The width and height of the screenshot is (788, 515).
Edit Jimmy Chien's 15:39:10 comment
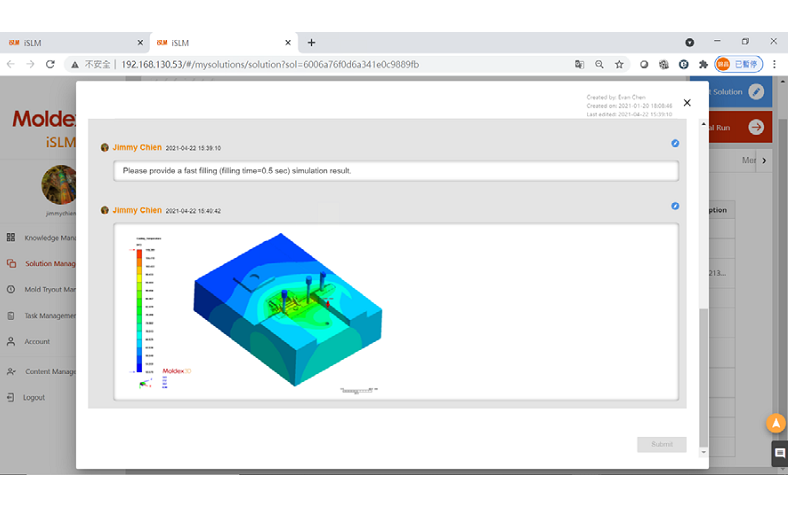click(675, 143)
